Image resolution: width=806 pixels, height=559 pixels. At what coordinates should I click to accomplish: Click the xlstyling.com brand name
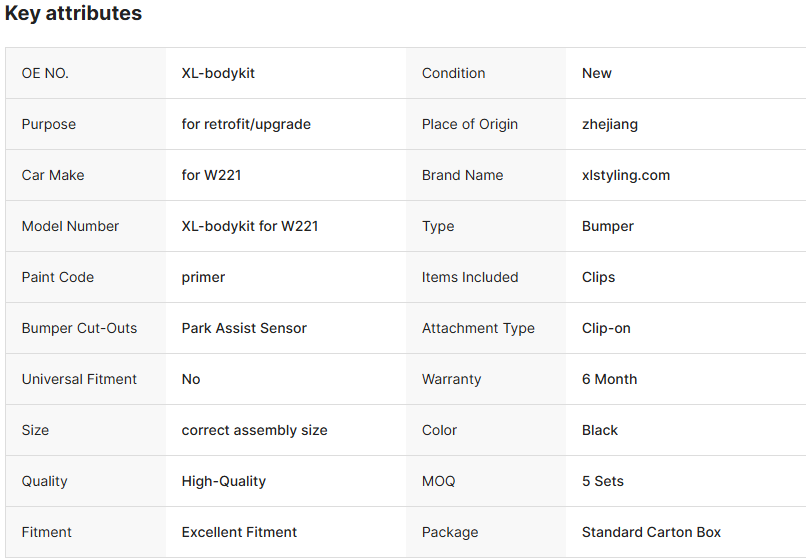click(x=626, y=175)
